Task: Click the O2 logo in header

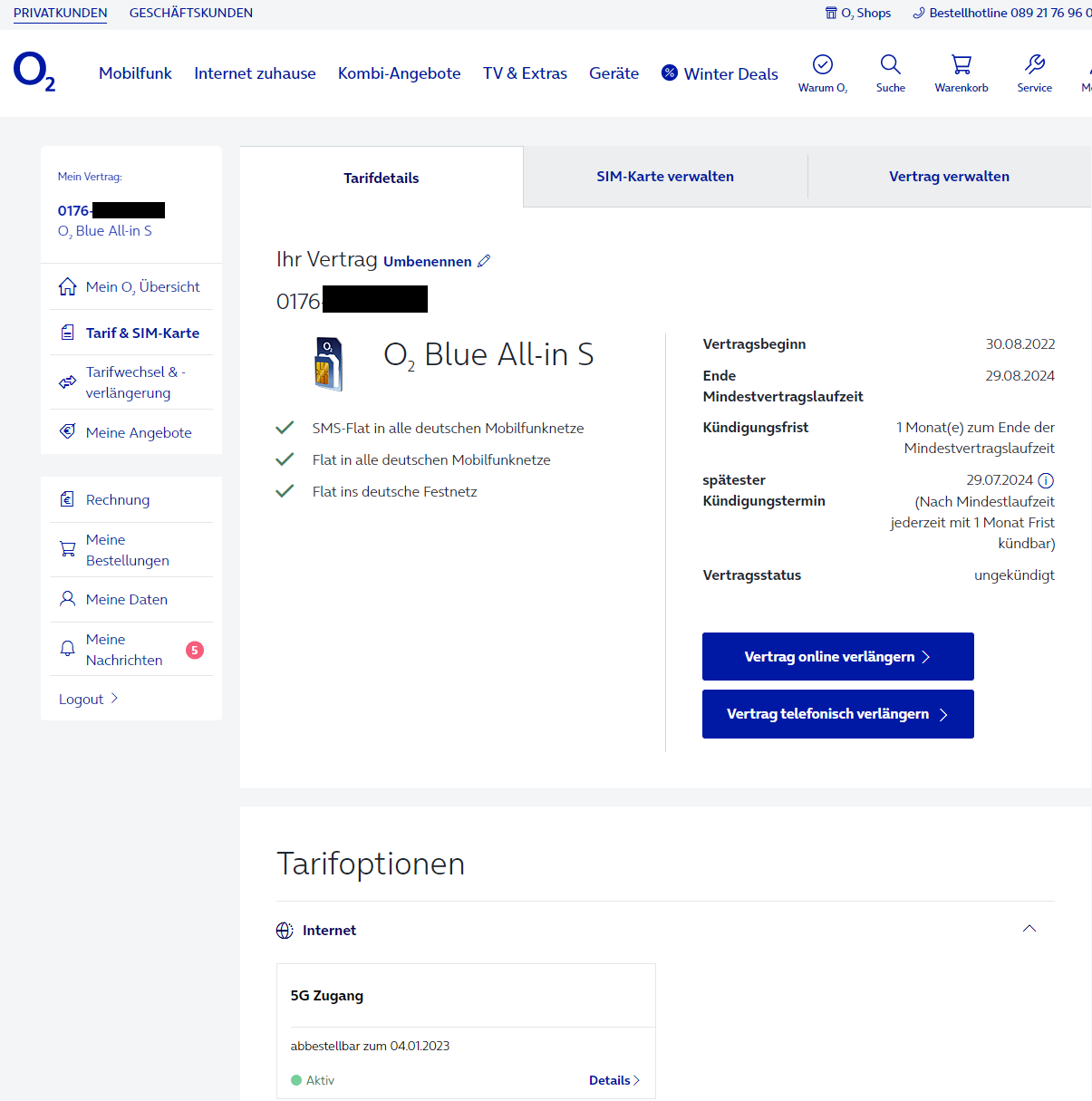Action: pyautogui.click(x=34, y=71)
